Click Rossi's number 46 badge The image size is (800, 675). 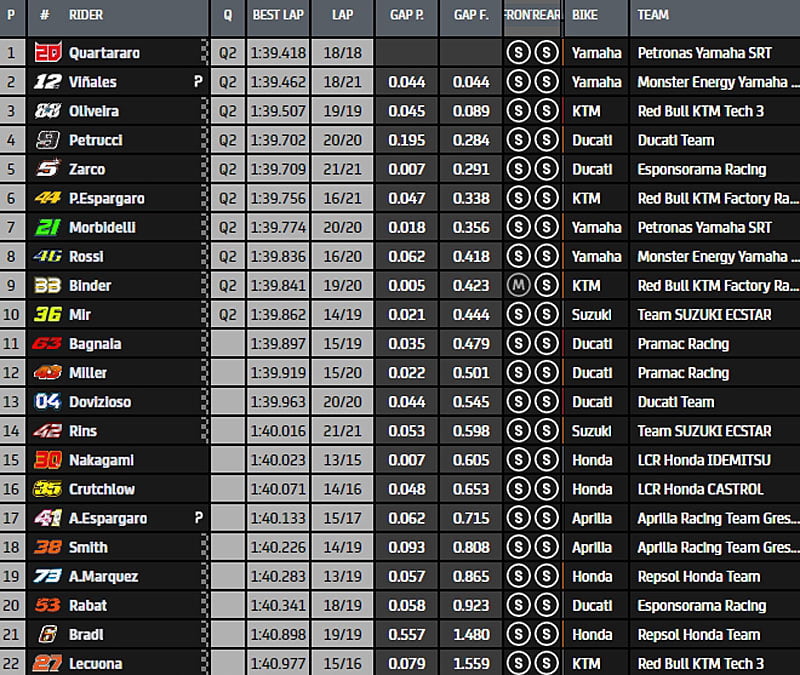point(48,256)
